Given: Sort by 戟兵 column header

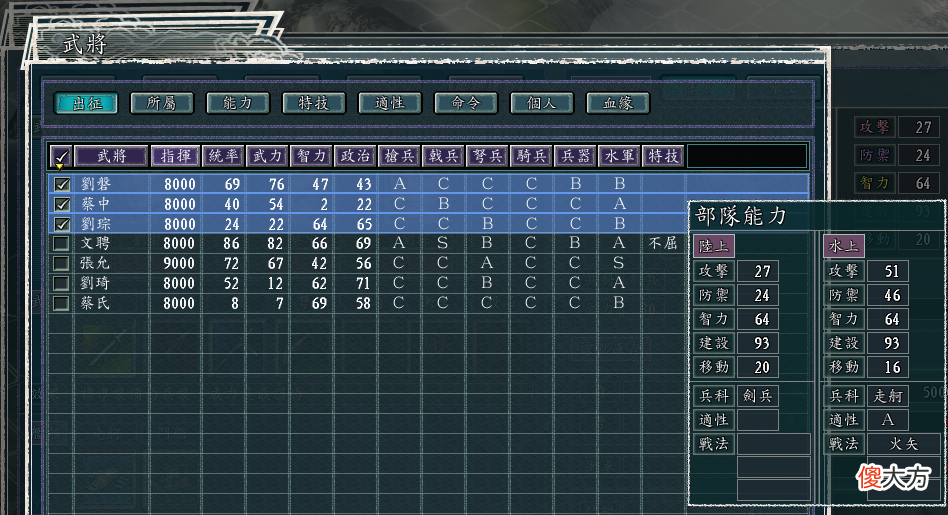Looking at the screenshot, I should 443,157.
